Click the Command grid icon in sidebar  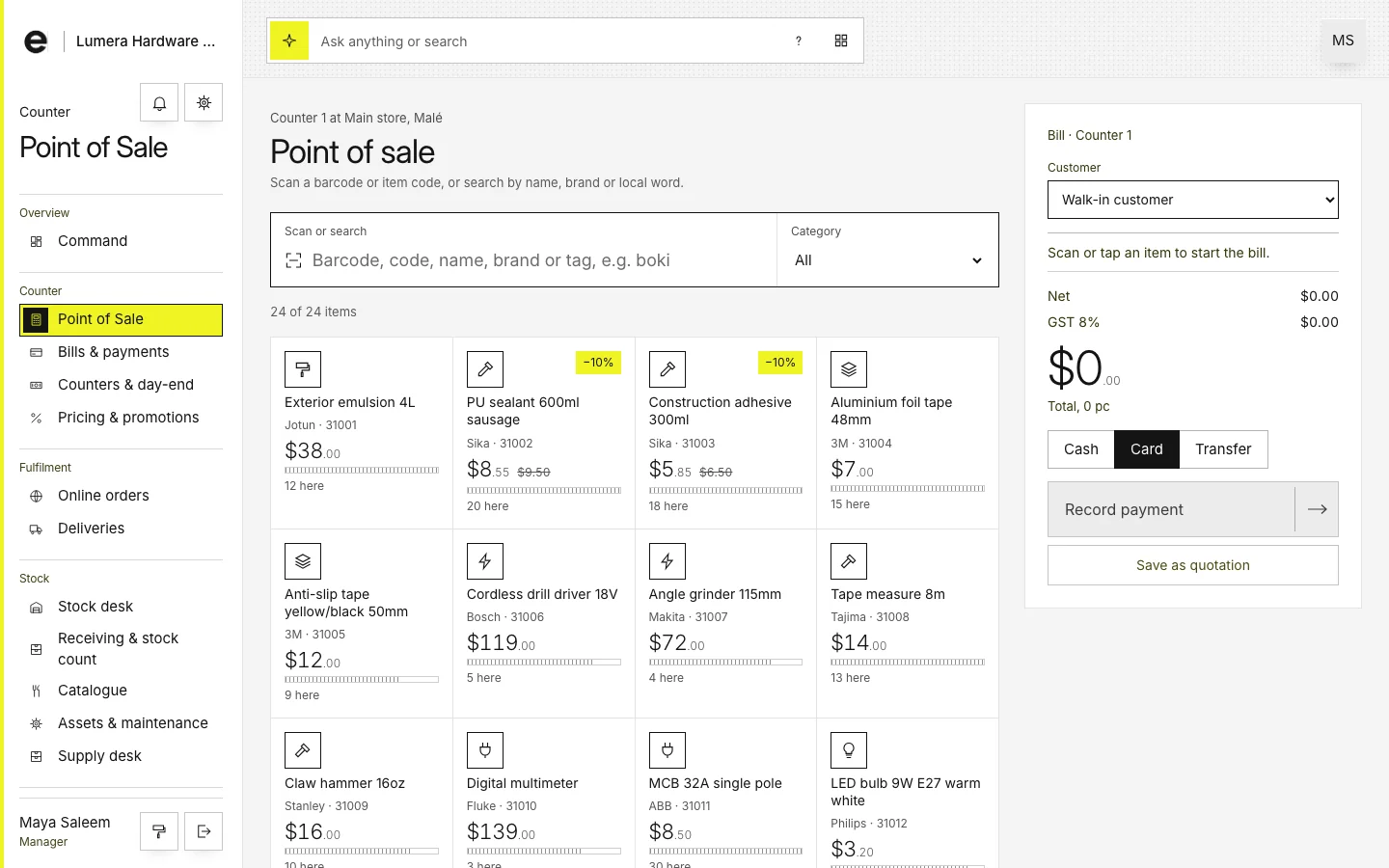tap(37, 241)
